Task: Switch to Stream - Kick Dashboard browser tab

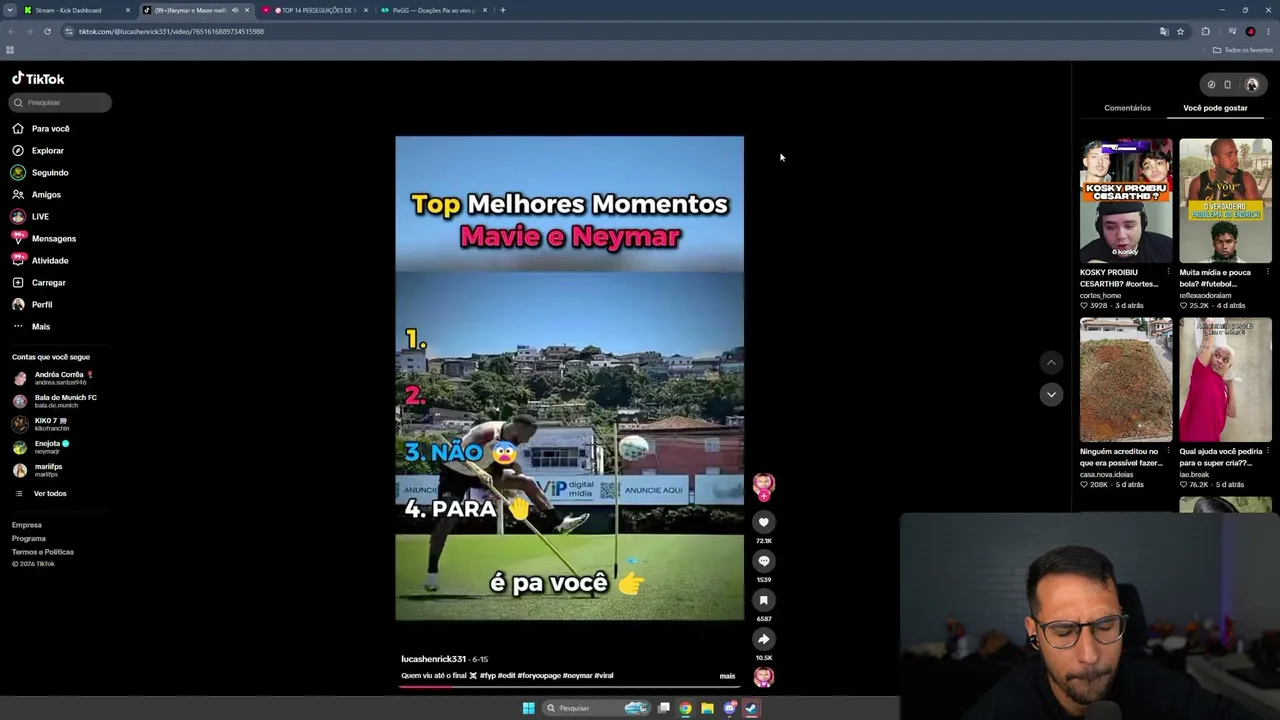Action: click(x=76, y=10)
